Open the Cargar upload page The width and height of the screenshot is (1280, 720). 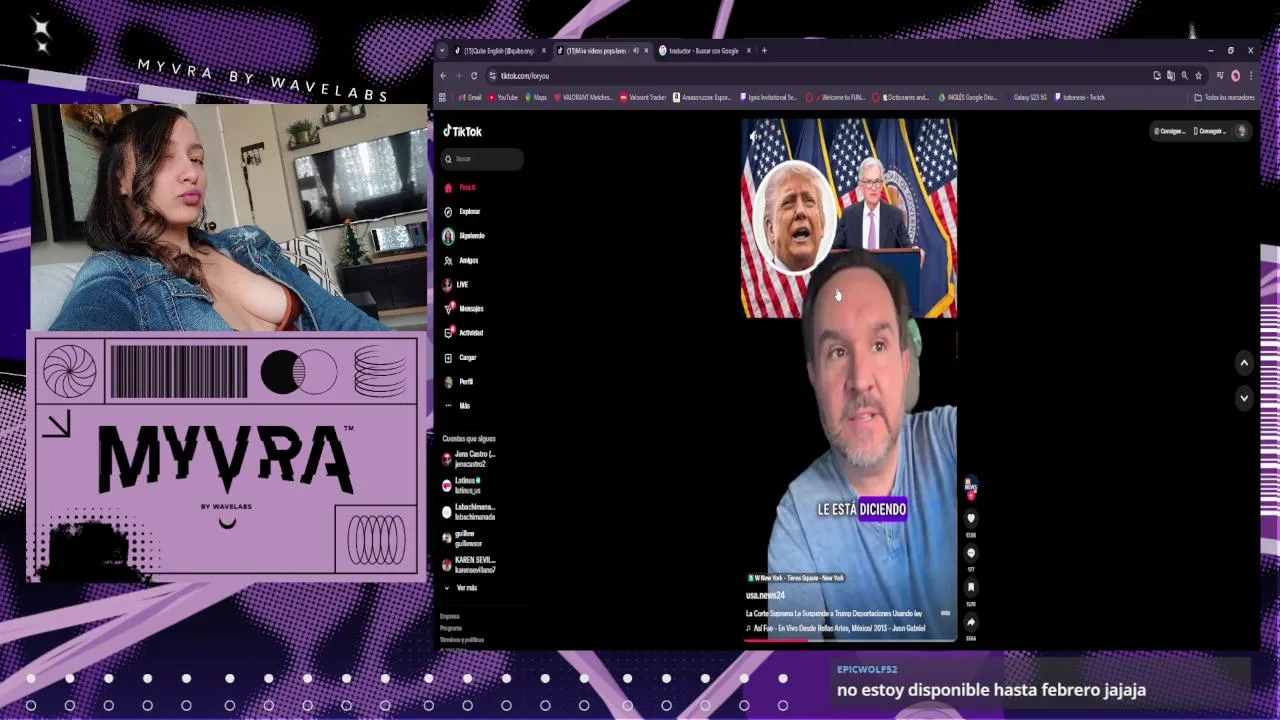461,357
